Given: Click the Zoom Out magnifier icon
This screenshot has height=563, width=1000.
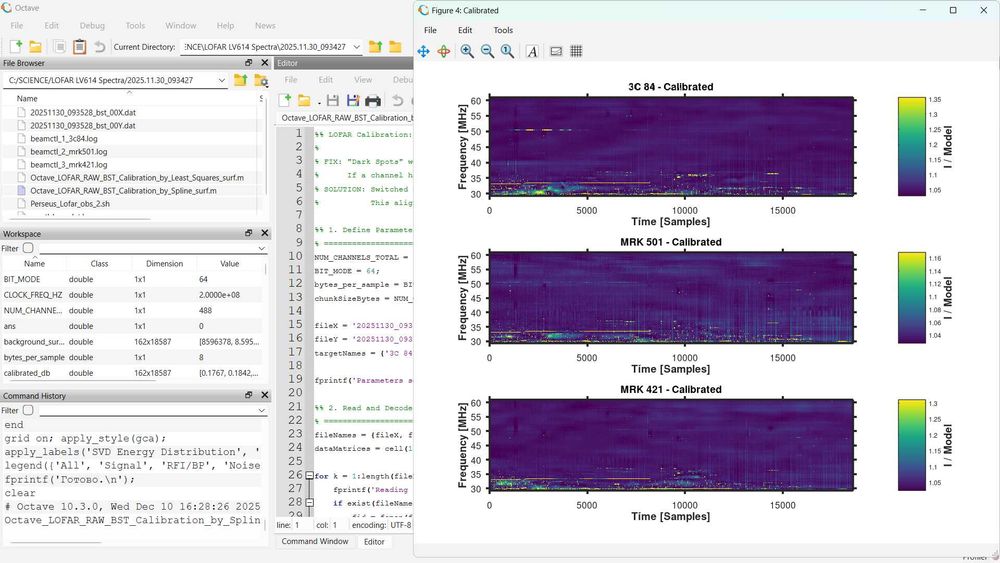Looking at the screenshot, I should 487,51.
